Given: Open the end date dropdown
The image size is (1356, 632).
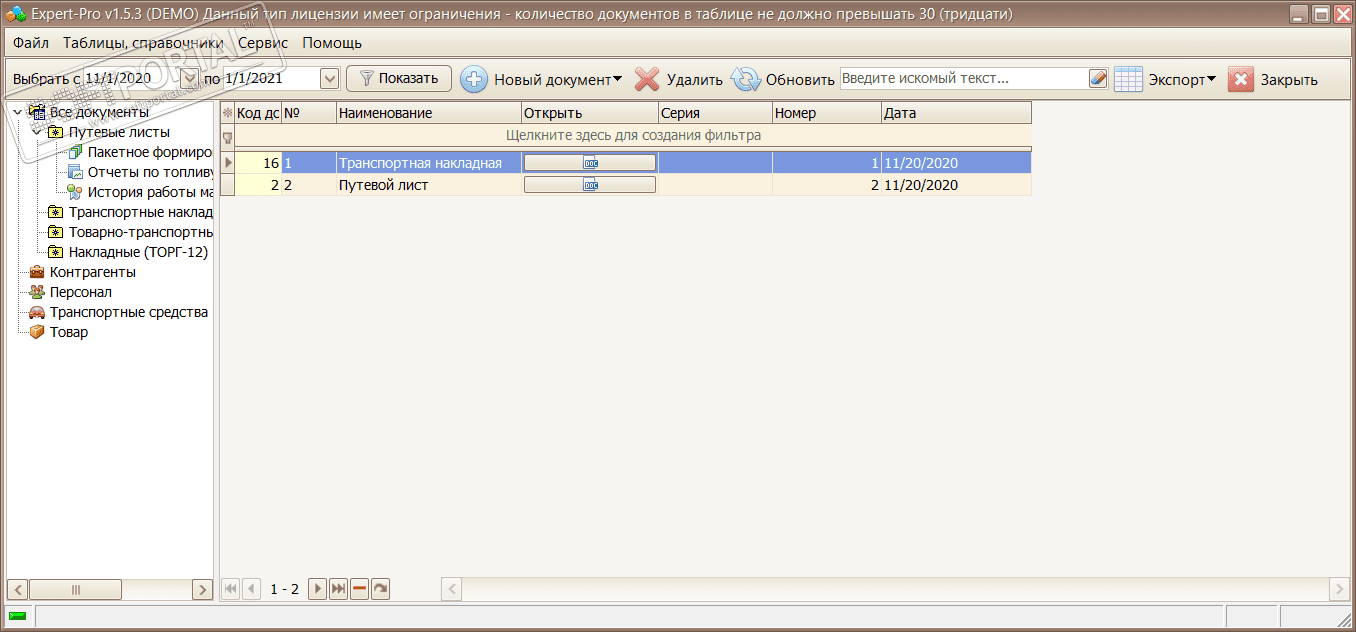Looking at the screenshot, I should click(x=330, y=78).
